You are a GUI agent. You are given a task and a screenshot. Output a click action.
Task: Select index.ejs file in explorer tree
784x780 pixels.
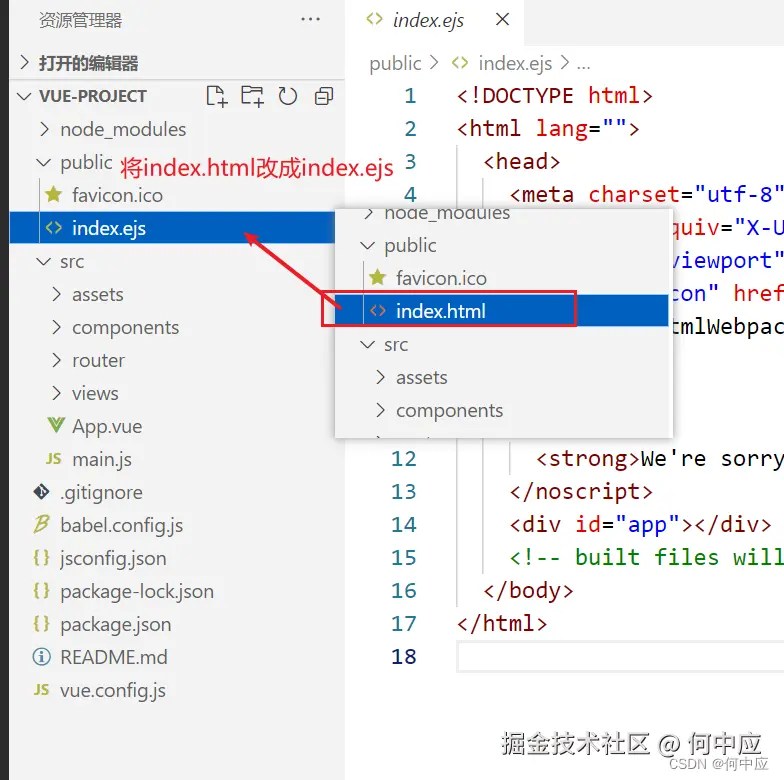point(172,228)
